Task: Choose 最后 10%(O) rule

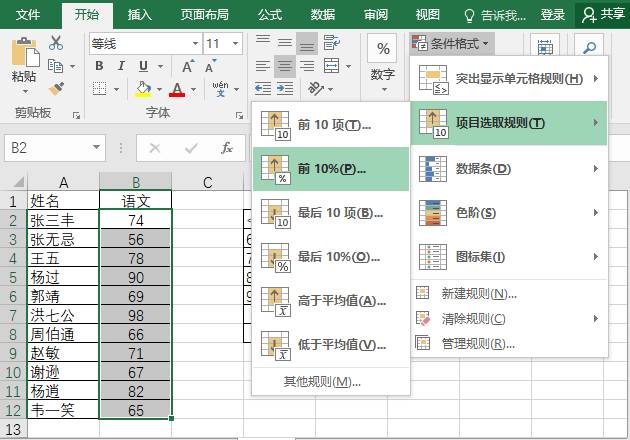Action: pos(331,256)
